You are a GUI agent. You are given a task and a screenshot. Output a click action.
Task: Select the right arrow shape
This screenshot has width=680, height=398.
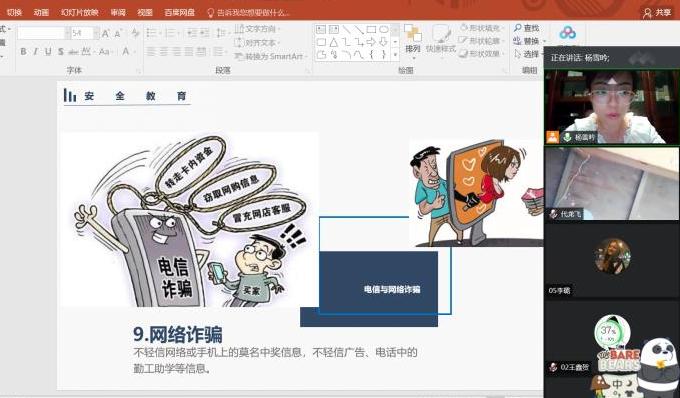pyautogui.click(x=371, y=42)
